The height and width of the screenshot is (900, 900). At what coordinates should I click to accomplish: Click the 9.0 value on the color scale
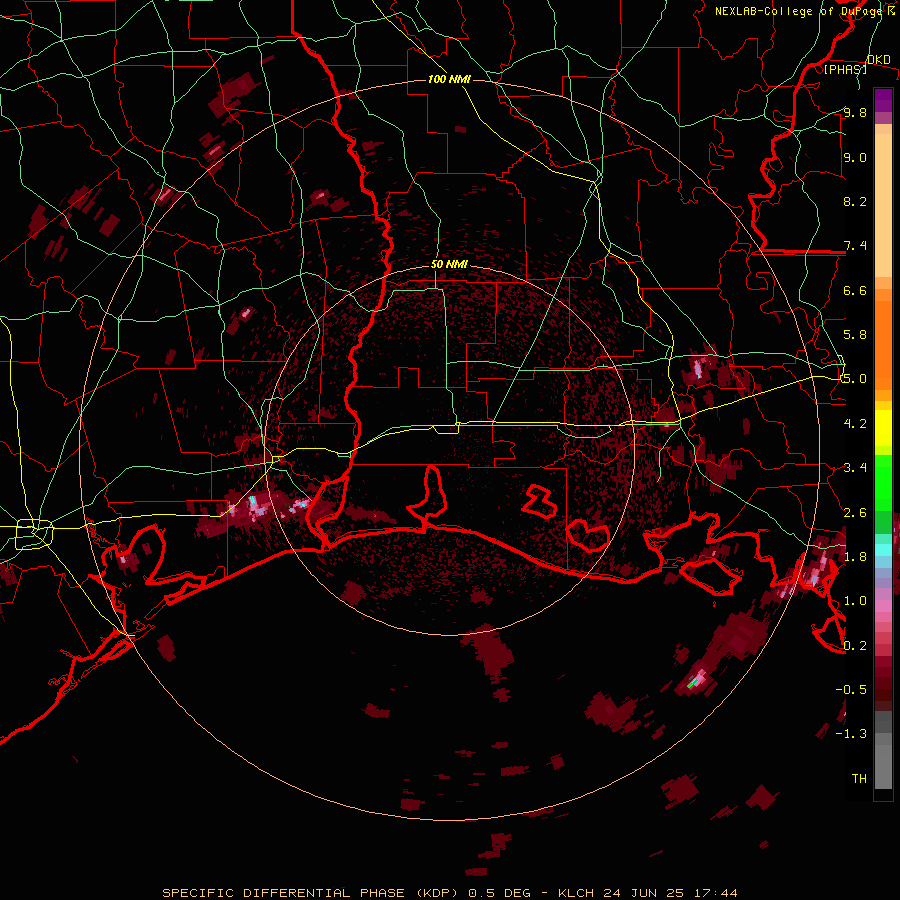tap(855, 158)
